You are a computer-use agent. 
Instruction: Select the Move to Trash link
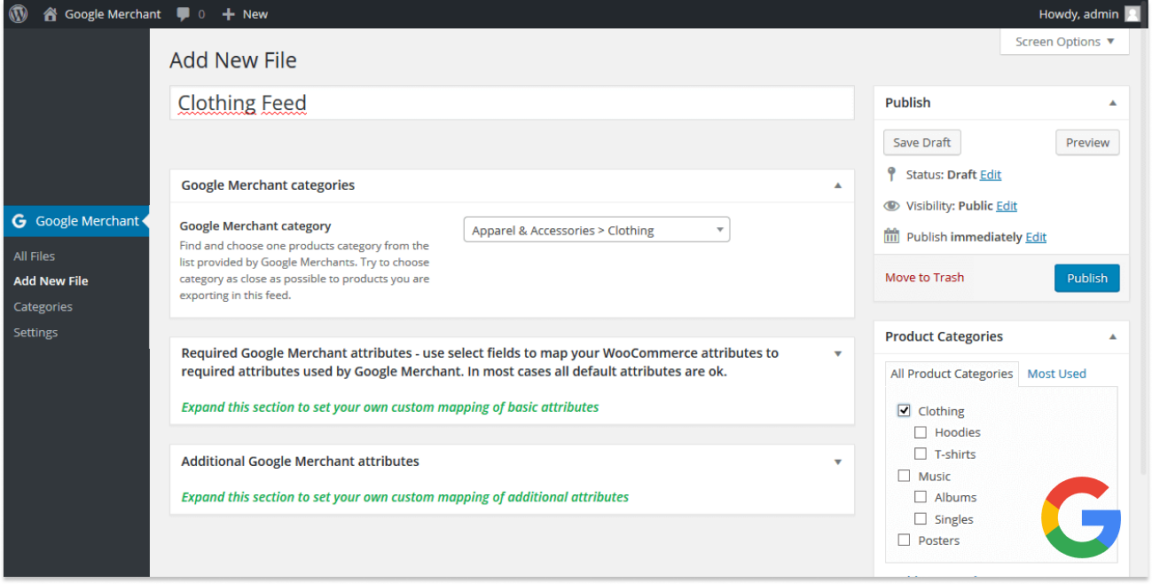click(924, 277)
